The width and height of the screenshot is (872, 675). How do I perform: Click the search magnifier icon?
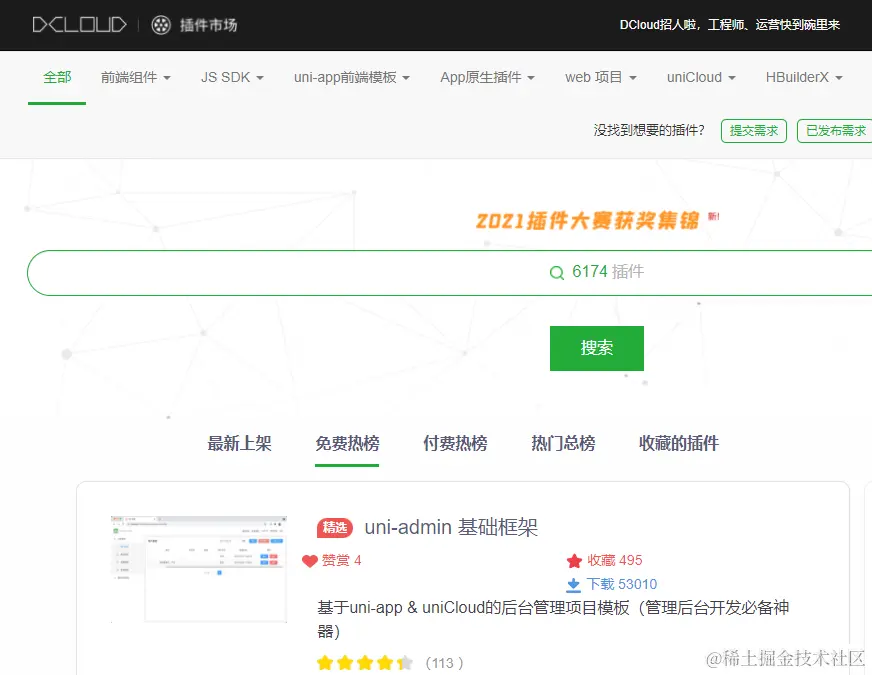pyautogui.click(x=557, y=272)
